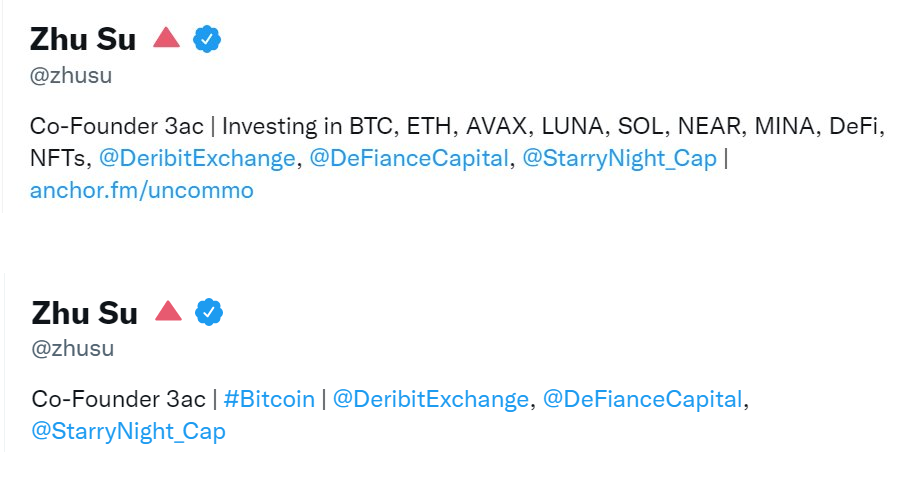This screenshot has width=914, height=500.
Task: Click the @zhusu handle in top profile
Action: pyautogui.click(x=71, y=76)
